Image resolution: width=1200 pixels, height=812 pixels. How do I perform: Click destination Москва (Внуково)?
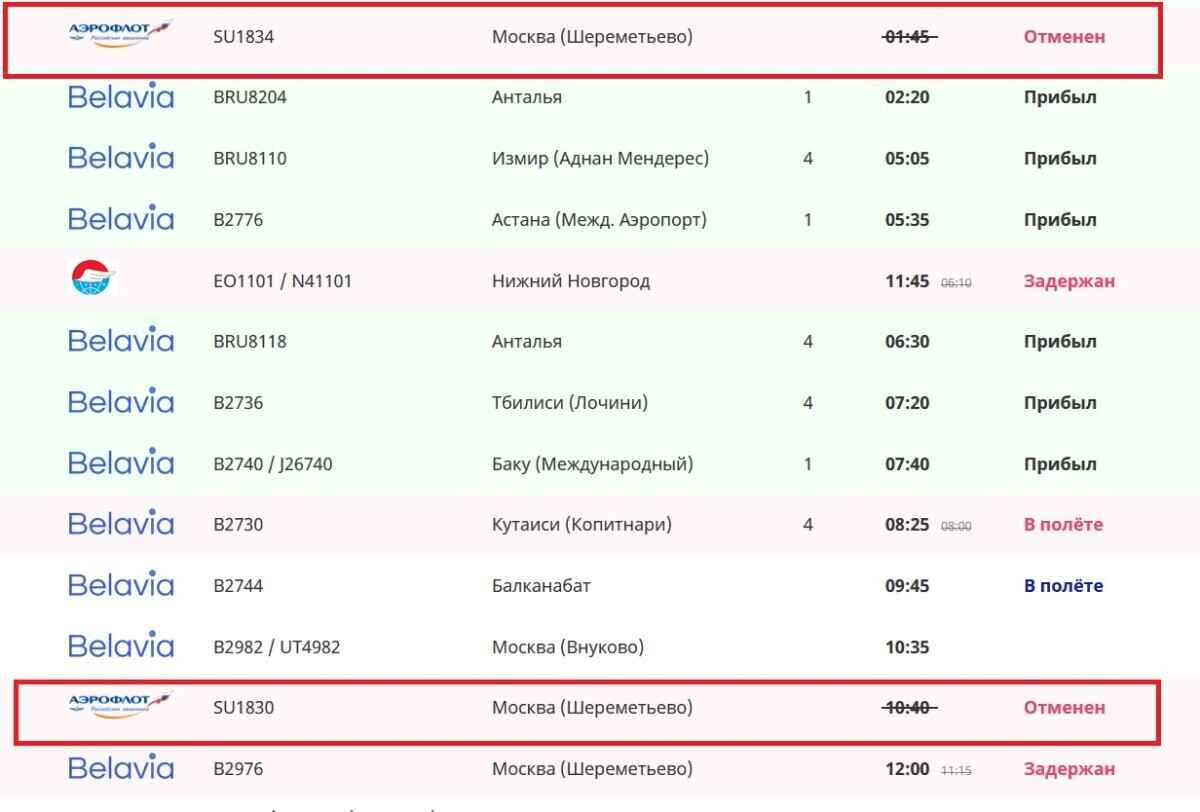click(568, 647)
